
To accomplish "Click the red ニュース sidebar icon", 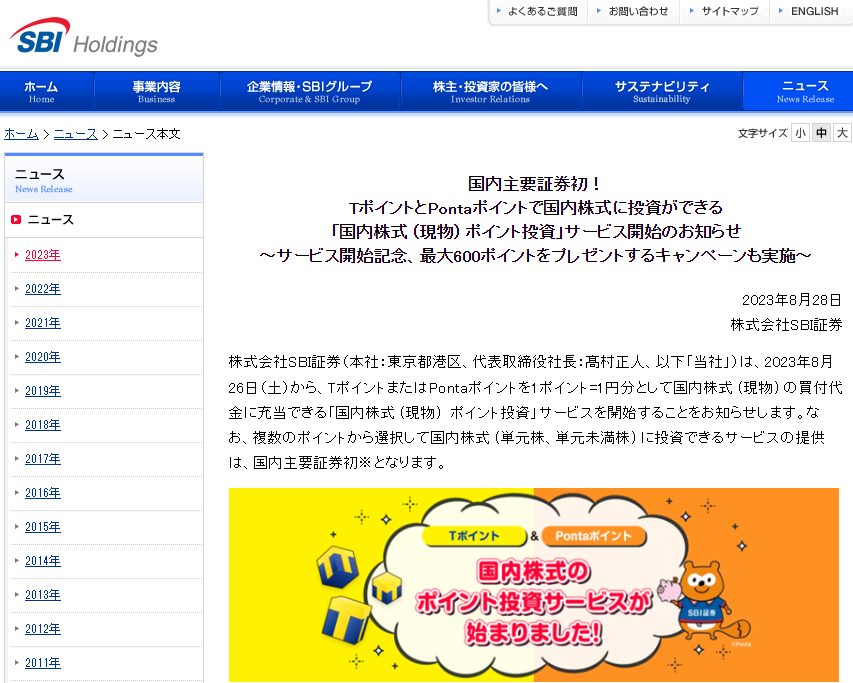I will click(16, 220).
